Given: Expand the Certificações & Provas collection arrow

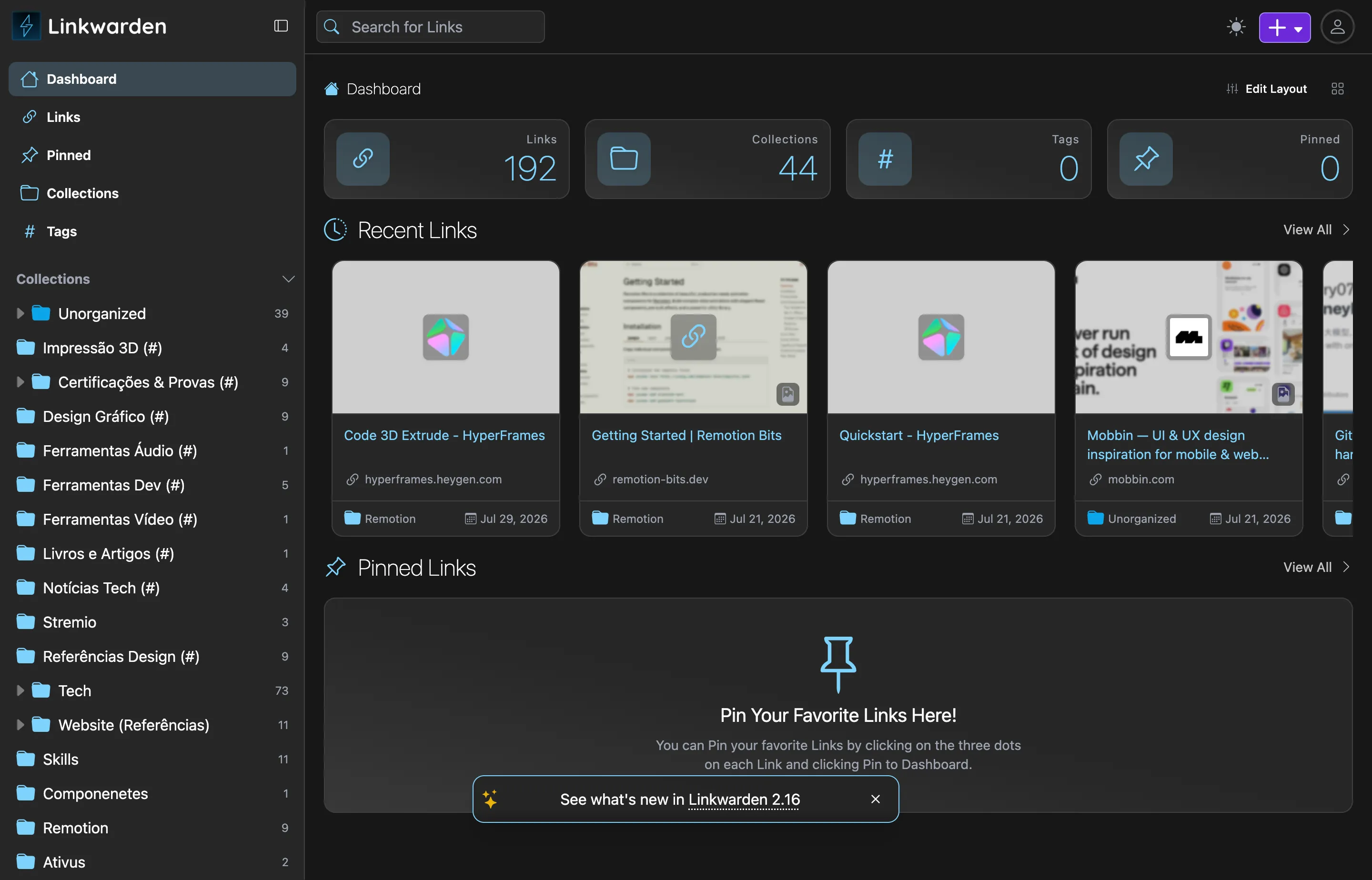Looking at the screenshot, I should tap(20, 382).
